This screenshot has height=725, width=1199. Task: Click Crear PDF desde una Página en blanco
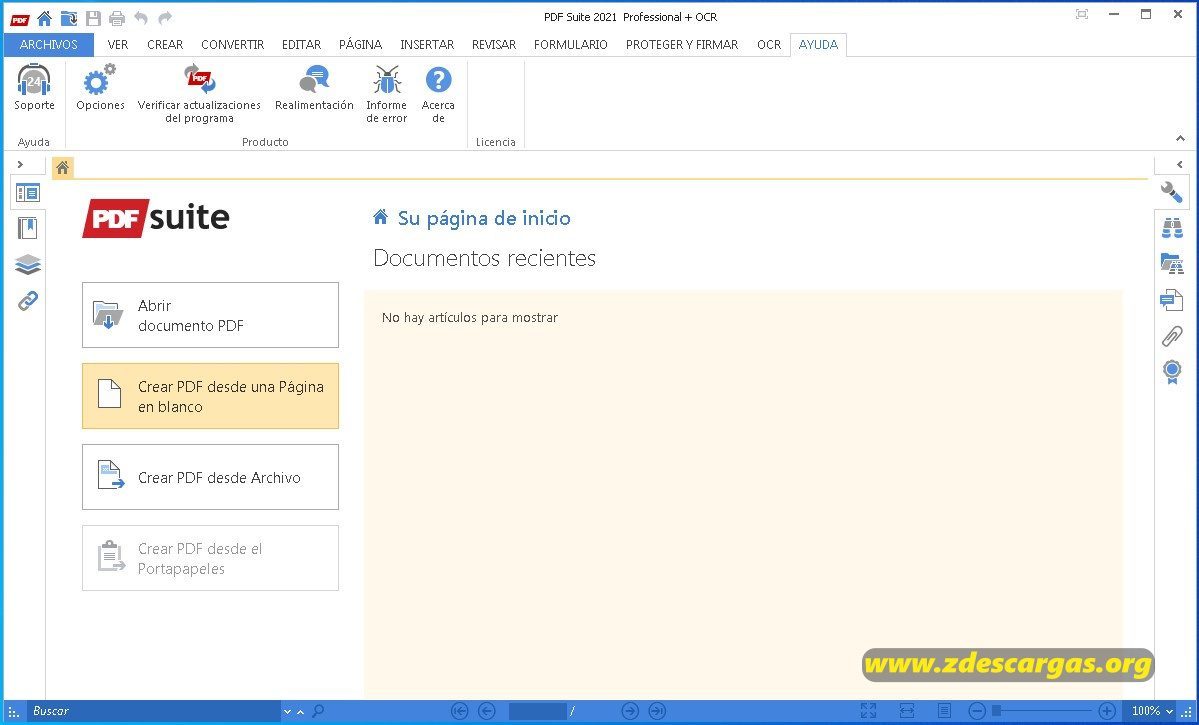[210, 396]
